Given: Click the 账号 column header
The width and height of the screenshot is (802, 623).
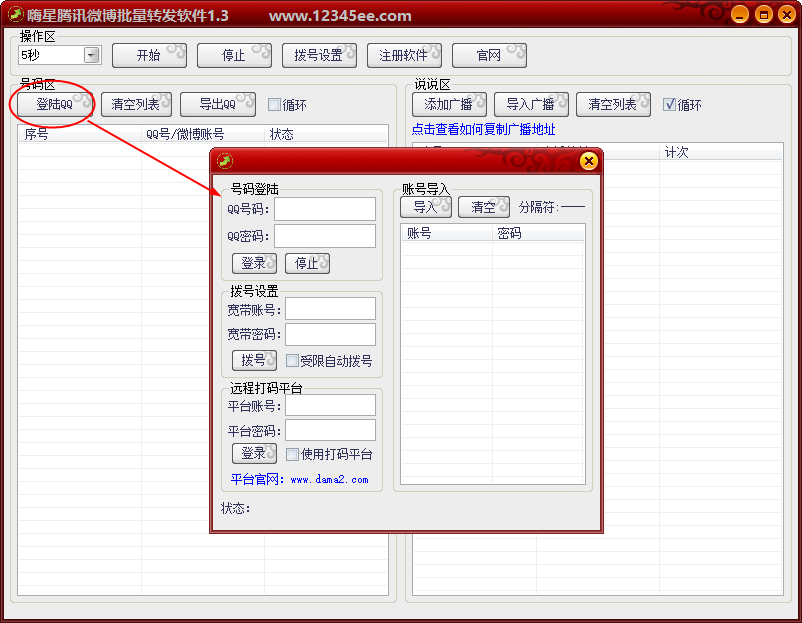Looking at the screenshot, I should (x=447, y=233).
